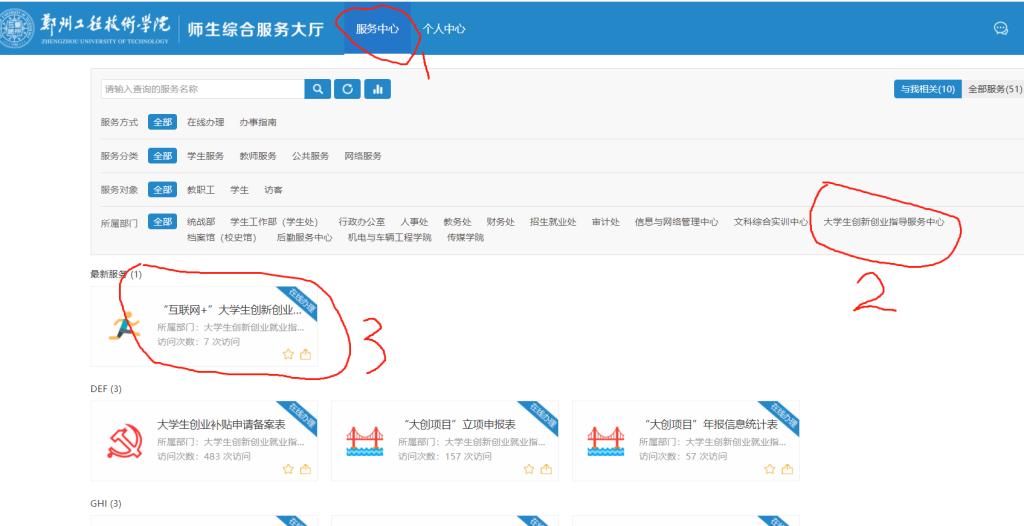Click the search magnifier button

coord(317,90)
